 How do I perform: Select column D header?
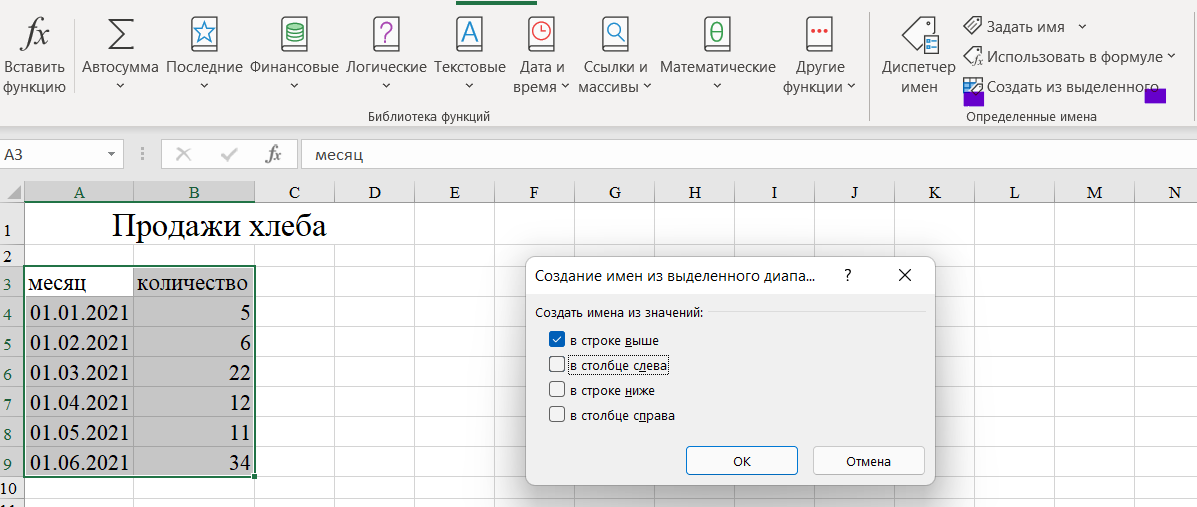pyautogui.click(x=374, y=193)
